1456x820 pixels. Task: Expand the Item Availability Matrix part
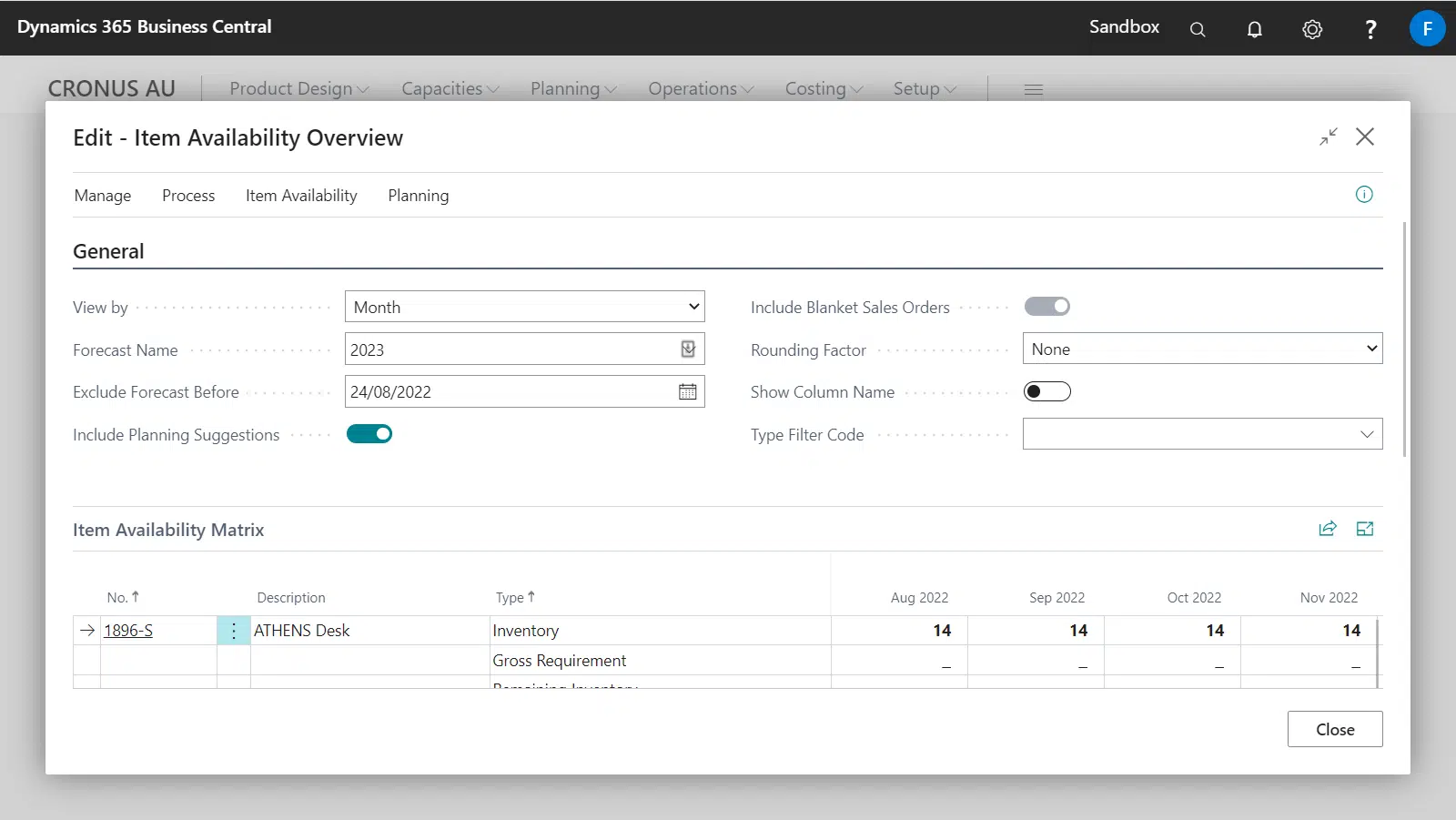pos(1365,529)
